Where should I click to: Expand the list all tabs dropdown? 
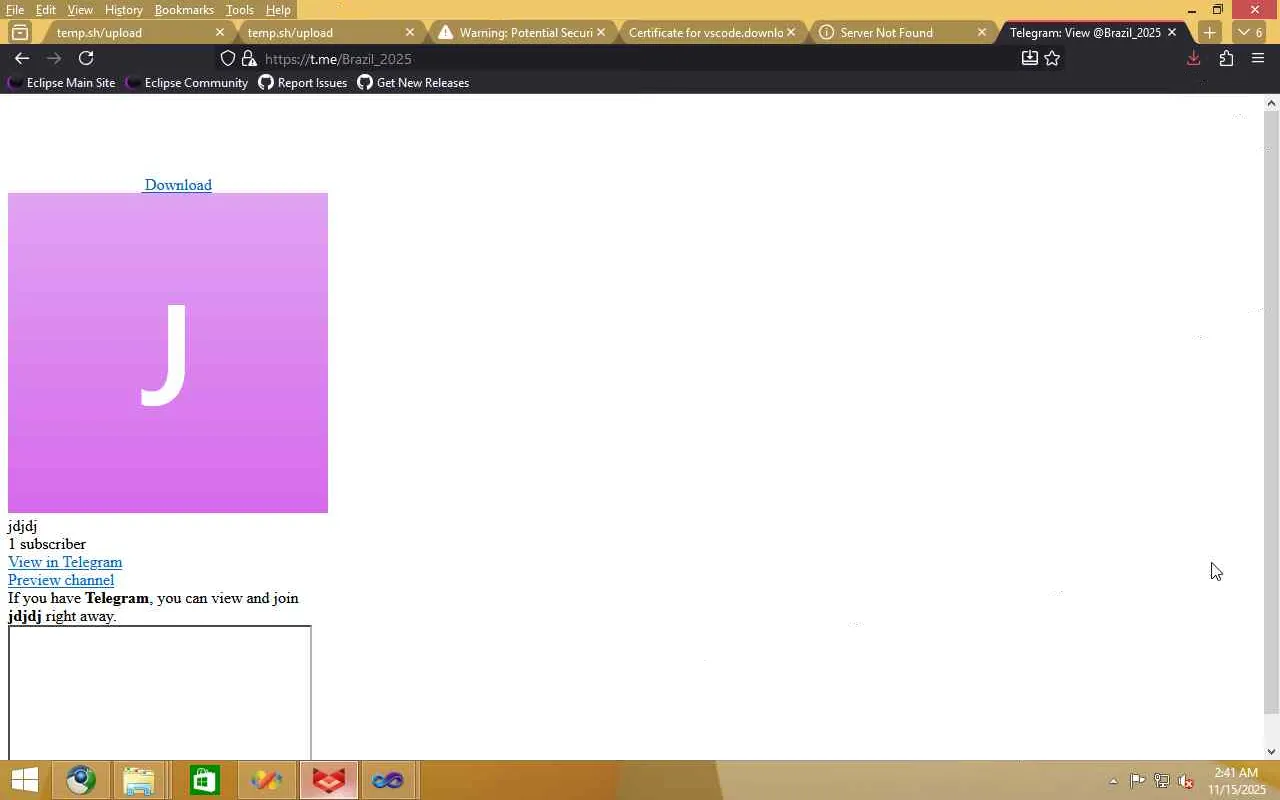coord(1250,32)
